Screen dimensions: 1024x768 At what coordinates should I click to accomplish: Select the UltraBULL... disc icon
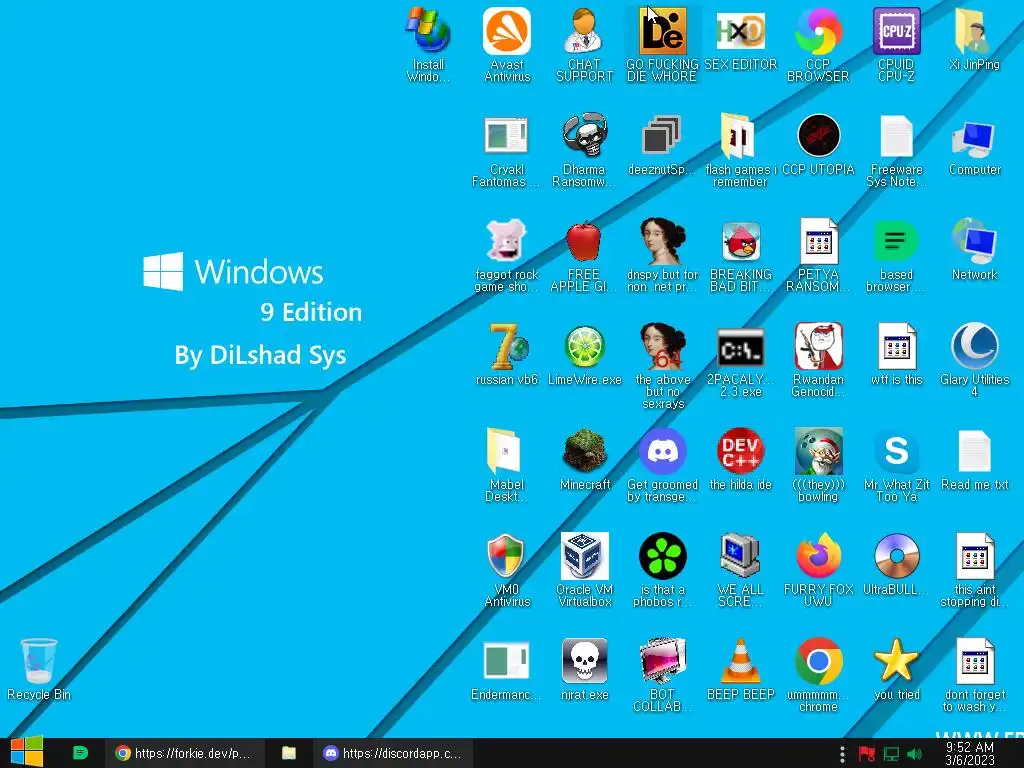click(x=896, y=565)
